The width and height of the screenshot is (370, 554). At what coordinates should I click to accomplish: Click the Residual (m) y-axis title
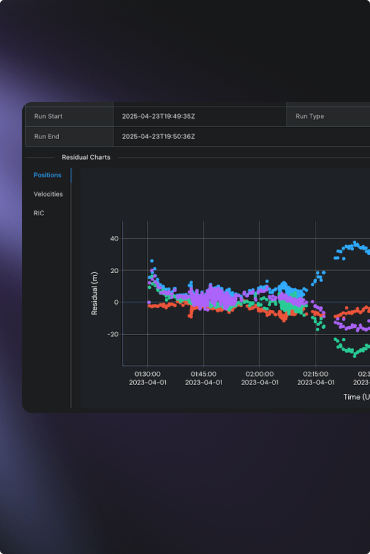click(94, 293)
